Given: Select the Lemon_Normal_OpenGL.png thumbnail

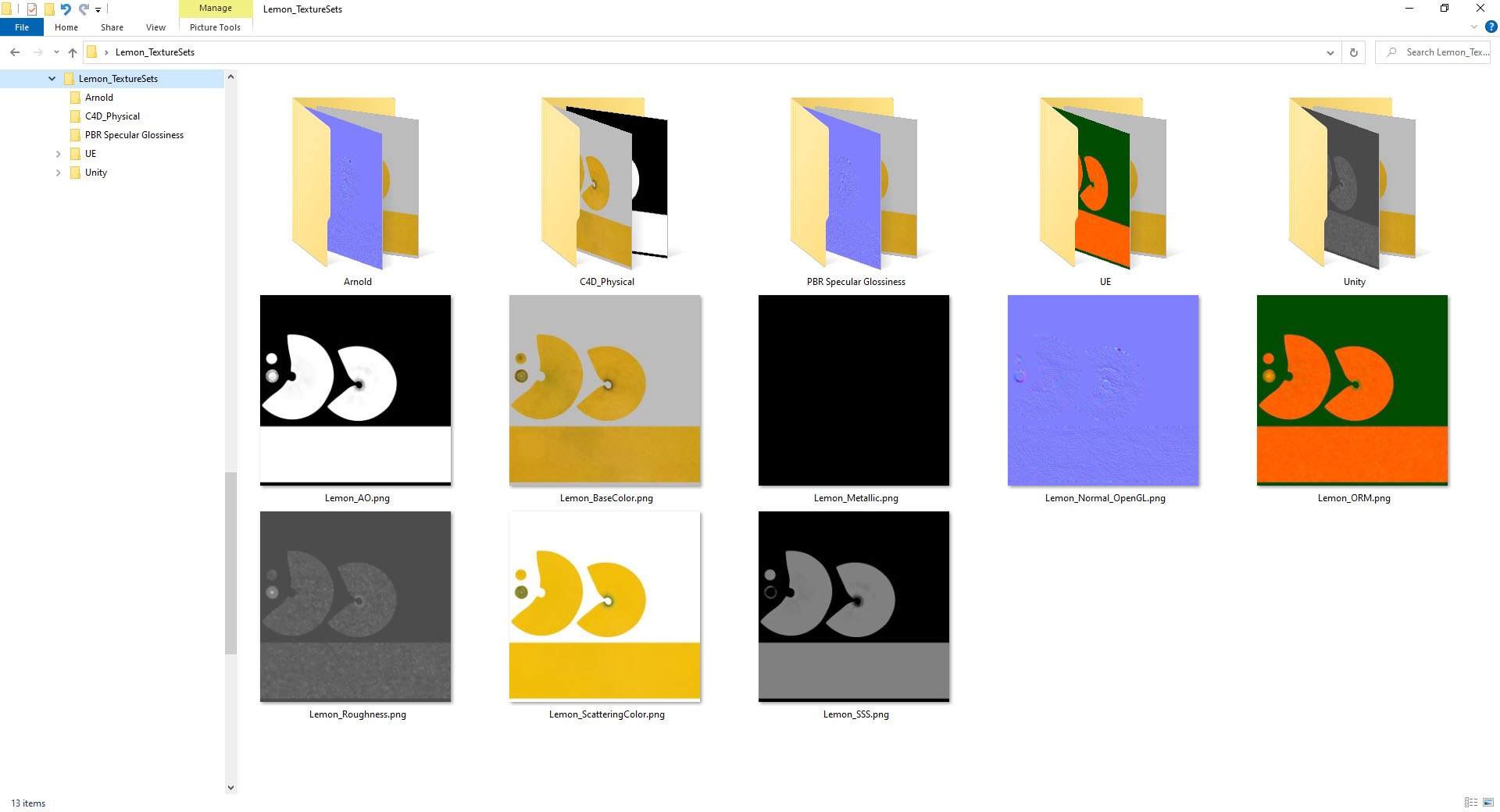Looking at the screenshot, I should (x=1103, y=390).
